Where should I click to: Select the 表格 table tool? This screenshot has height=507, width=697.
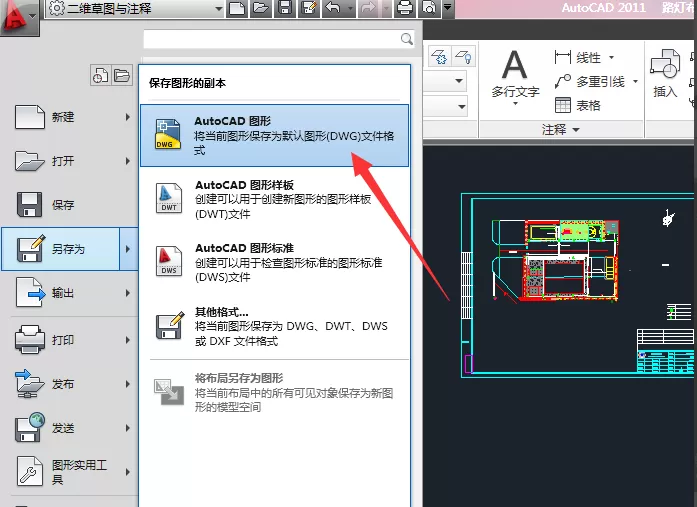pos(577,105)
